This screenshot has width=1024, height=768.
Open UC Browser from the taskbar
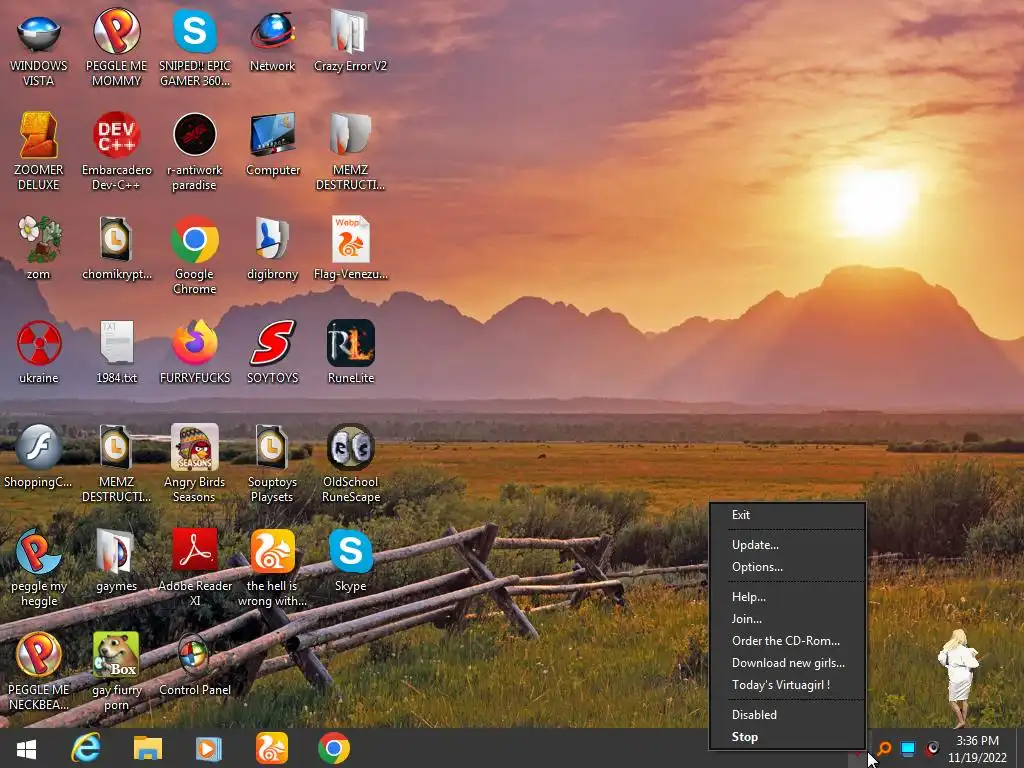point(272,748)
